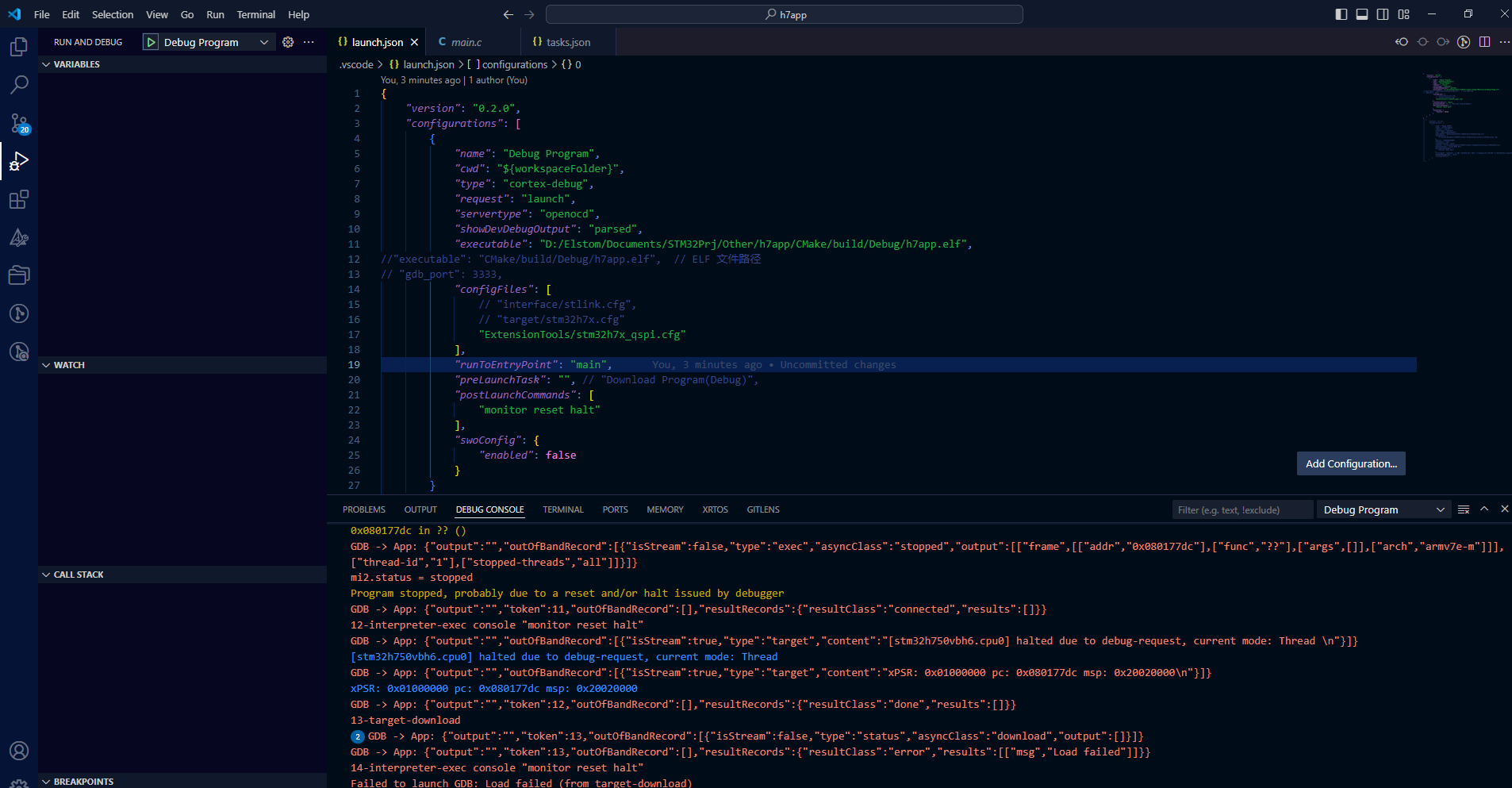Open previous revision with GitLens back icon
Image resolution: width=1512 pixels, height=788 pixels.
pyautogui.click(x=1402, y=42)
